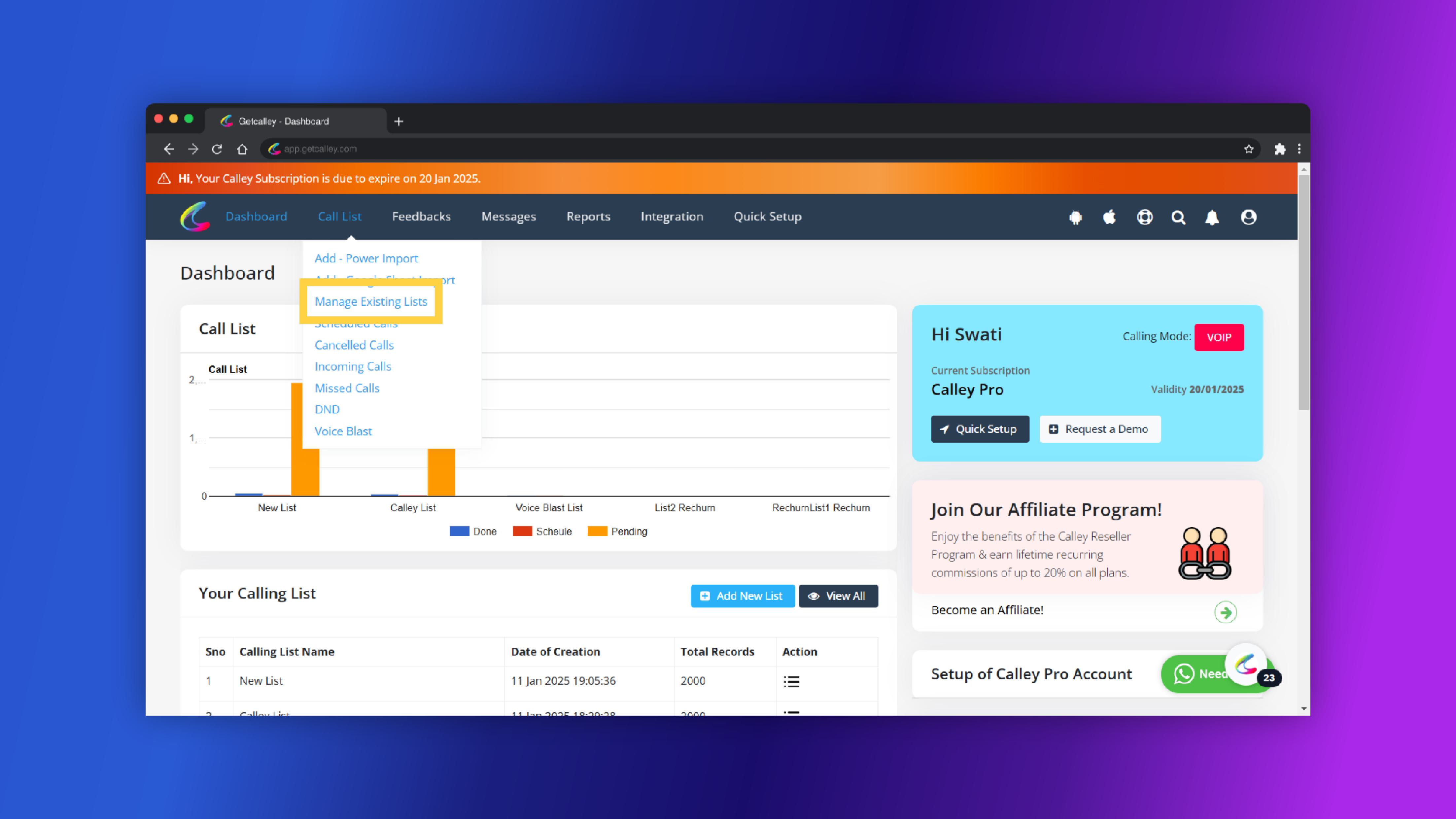1456x819 pixels.
Task: Open the Apple iOS app icon
Action: 1110,217
